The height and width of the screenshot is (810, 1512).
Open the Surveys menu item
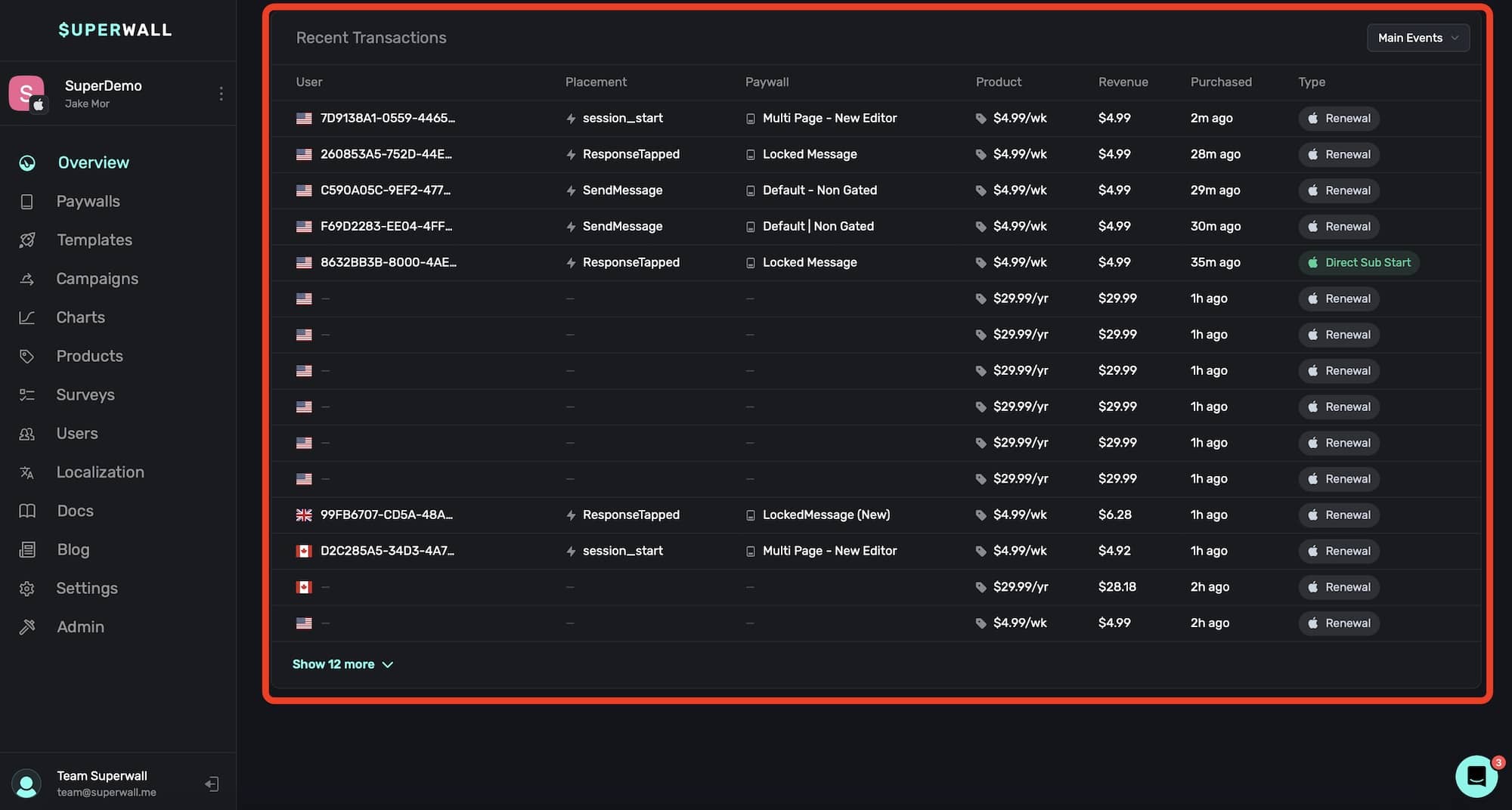pyautogui.click(x=85, y=395)
